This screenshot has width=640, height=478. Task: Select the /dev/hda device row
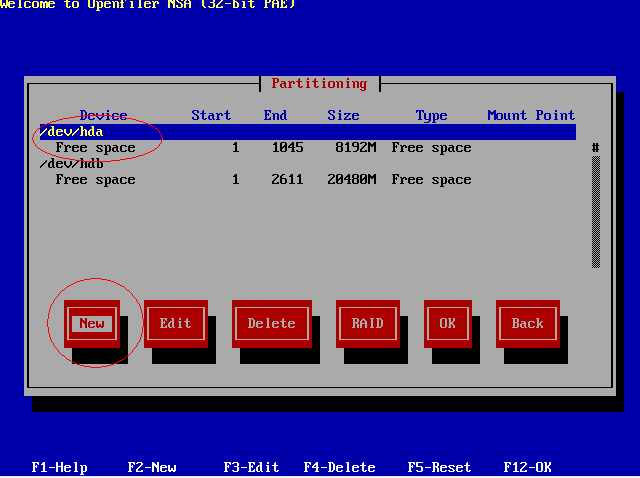point(308,132)
